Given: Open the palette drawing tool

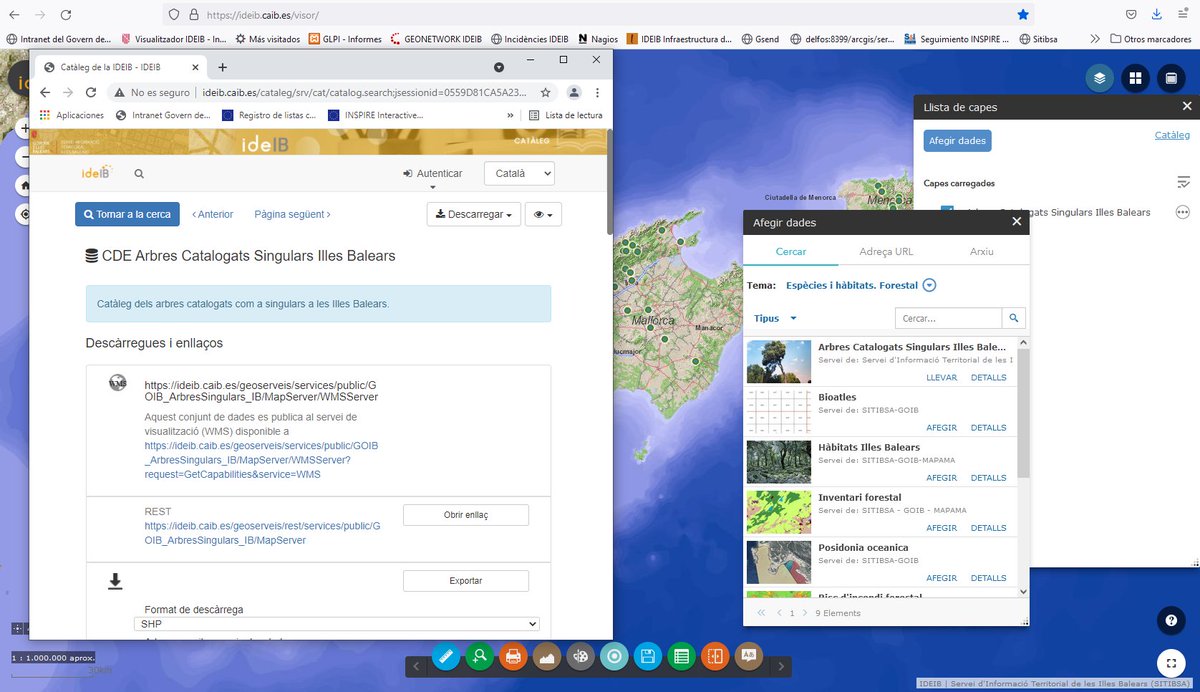Looking at the screenshot, I should coord(581,657).
